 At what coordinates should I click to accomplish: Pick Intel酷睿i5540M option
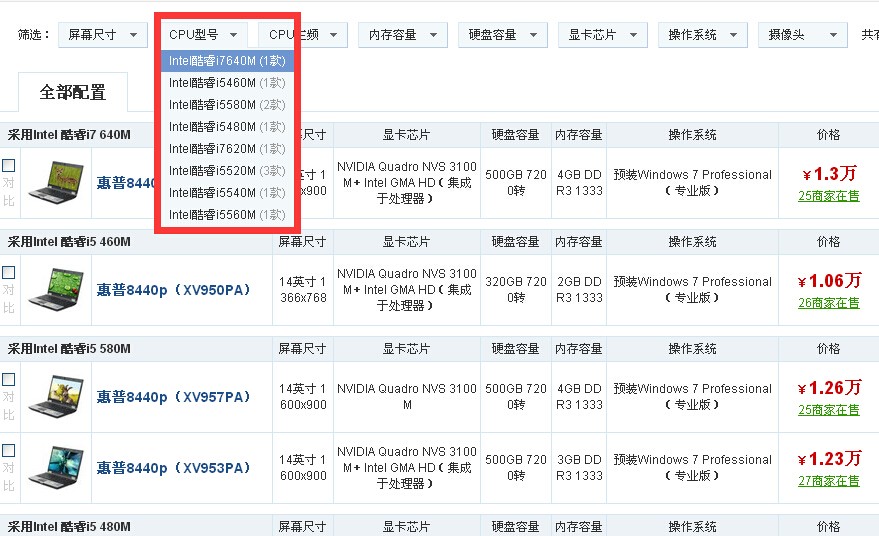click(227, 193)
